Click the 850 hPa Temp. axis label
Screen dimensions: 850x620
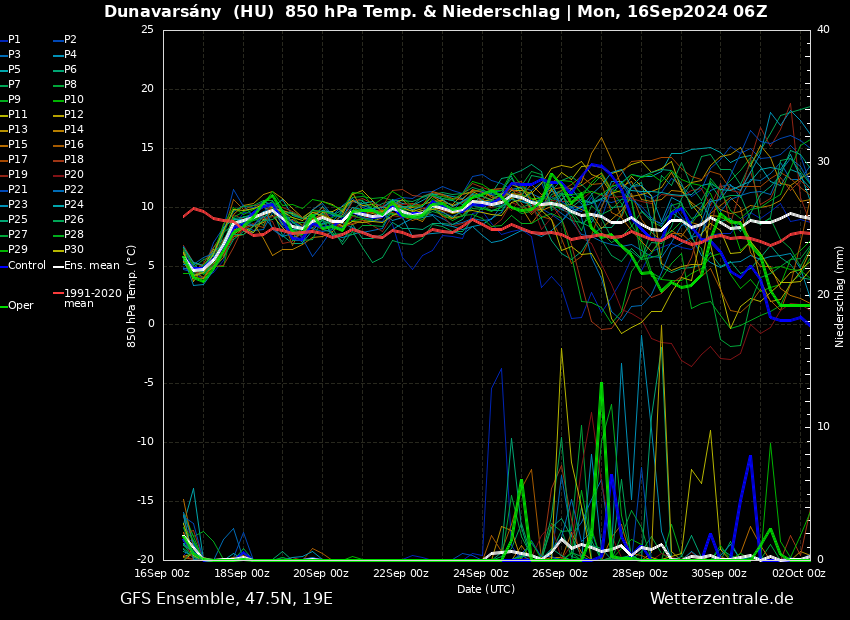pyautogui.click(x=132, y=296)
